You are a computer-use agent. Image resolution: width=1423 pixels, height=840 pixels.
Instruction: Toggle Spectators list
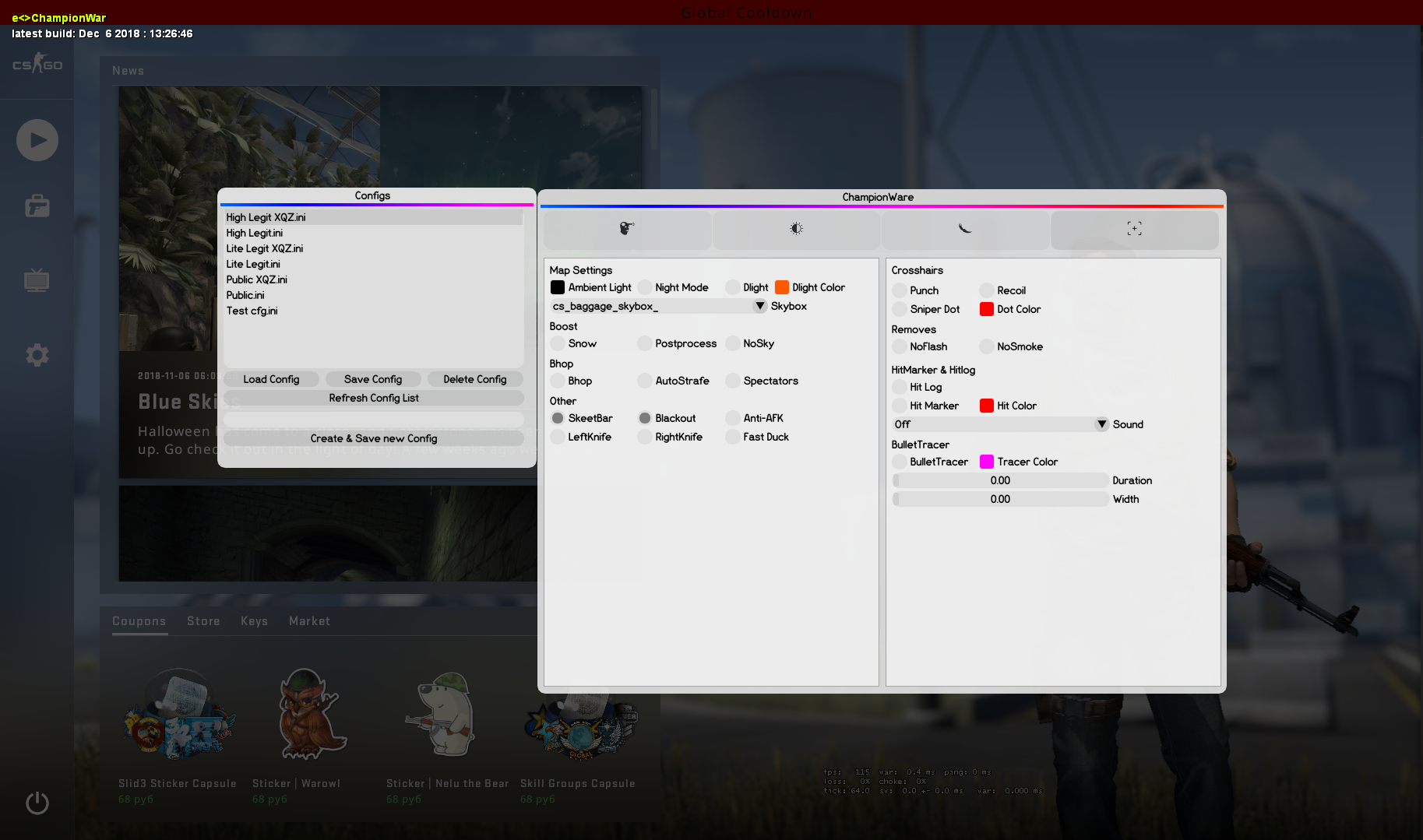pyautogui.click(x=733, y=381)
